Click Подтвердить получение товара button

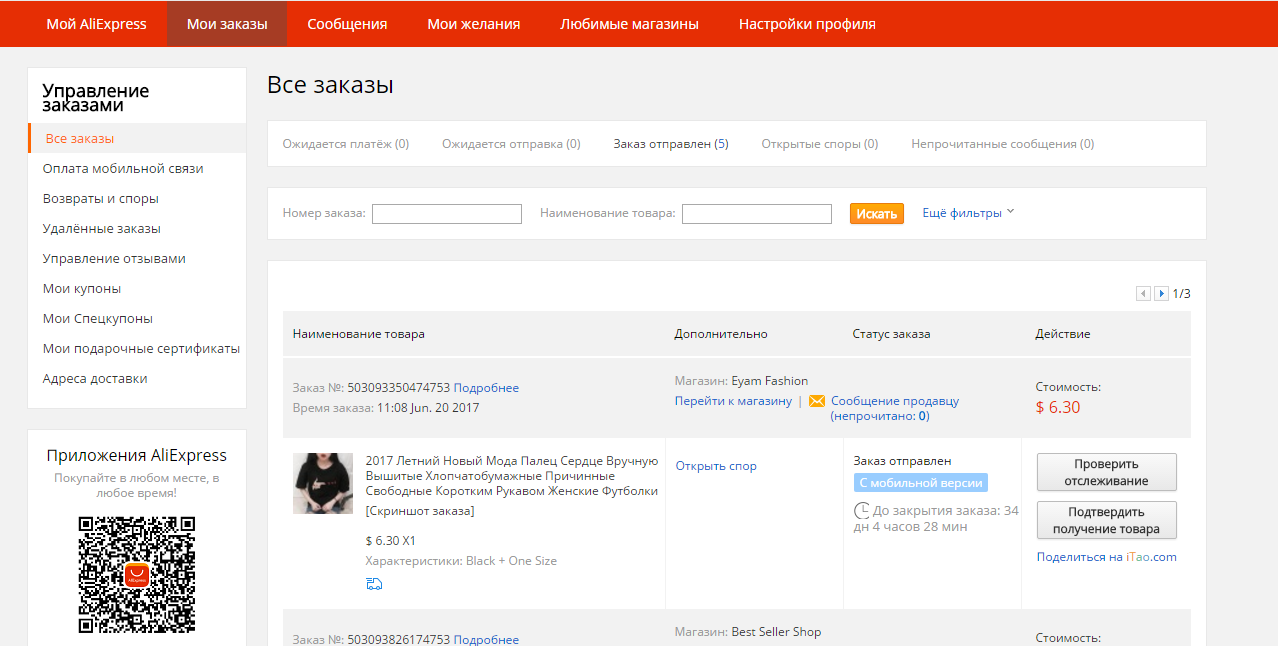click(1107, 520)
